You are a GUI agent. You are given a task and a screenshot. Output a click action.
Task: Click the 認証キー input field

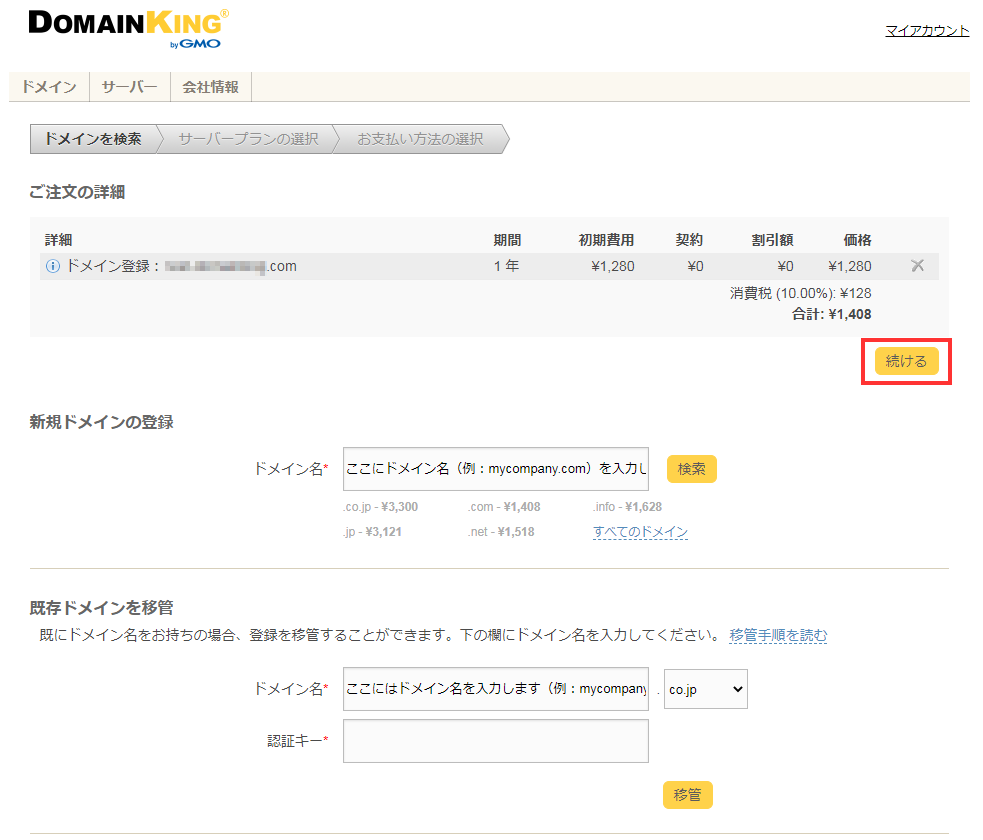[x=495, y=741]
